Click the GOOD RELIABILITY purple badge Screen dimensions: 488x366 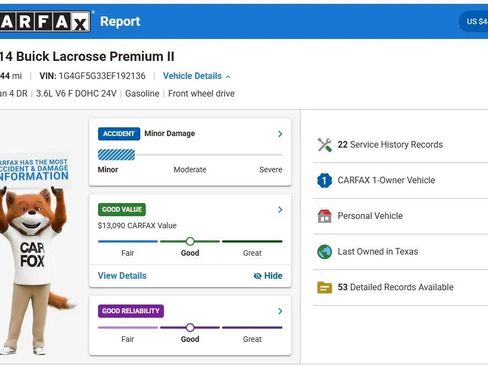[131, 311]
